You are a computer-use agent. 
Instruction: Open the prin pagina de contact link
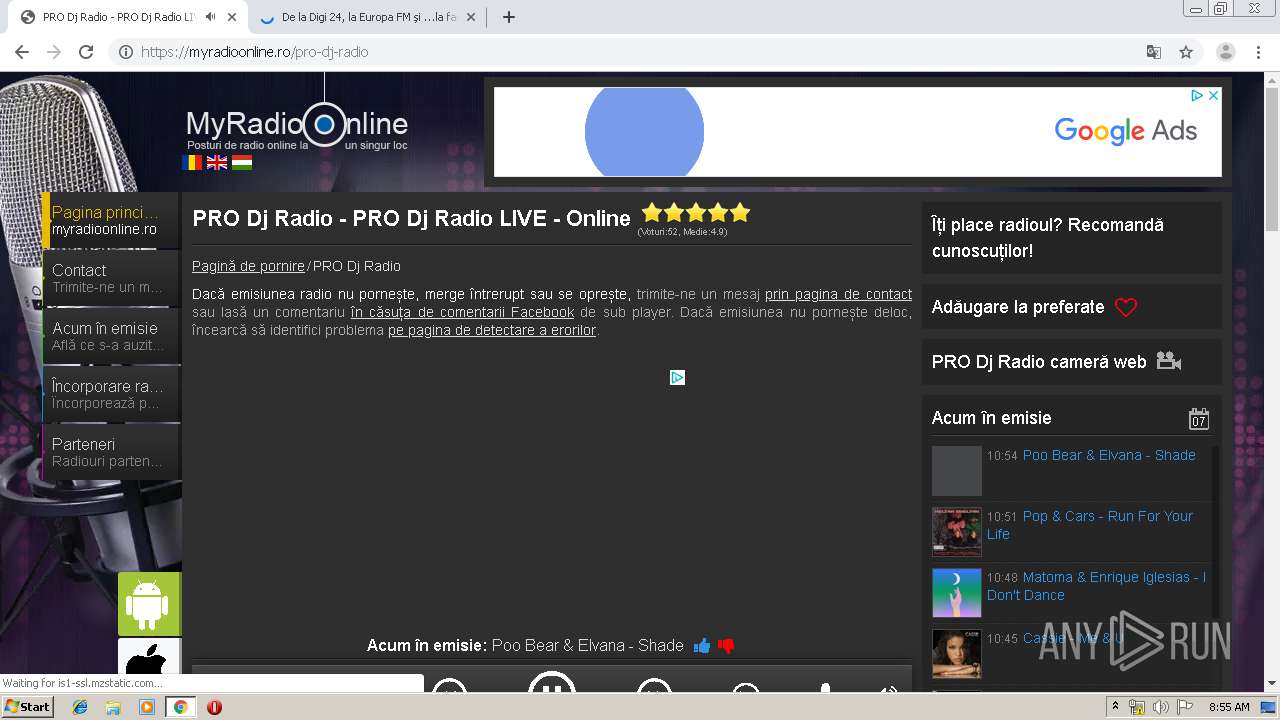[x=838, y=294]
